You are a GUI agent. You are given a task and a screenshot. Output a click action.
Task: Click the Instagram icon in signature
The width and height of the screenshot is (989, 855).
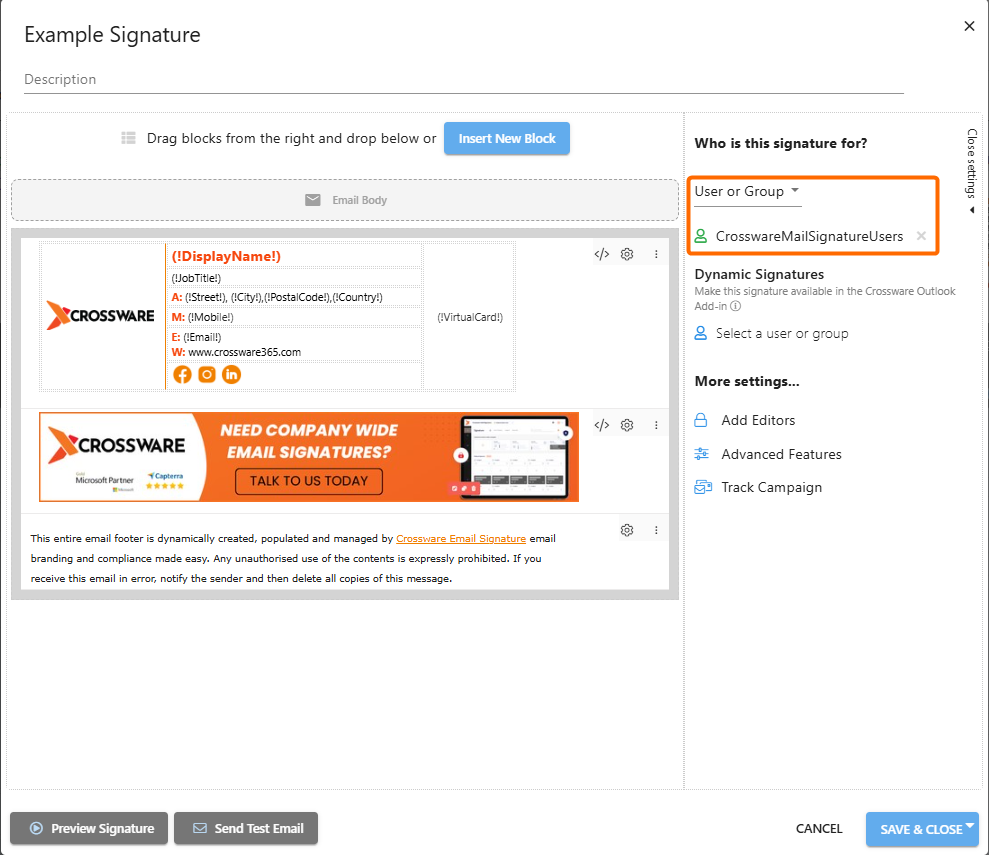coord(207,375)
